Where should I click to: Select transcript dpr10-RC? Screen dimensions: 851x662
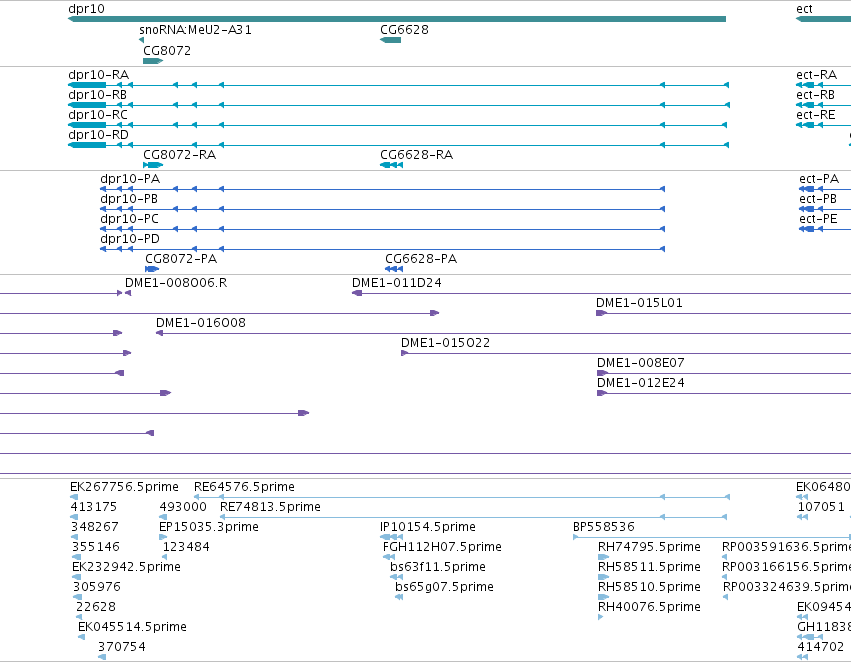(398, 125)
